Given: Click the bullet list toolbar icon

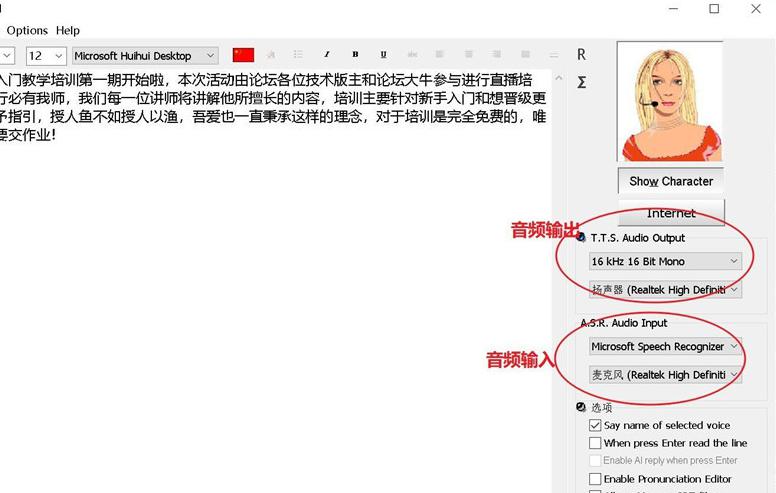Looking at the screenshot, I should 298,55.
